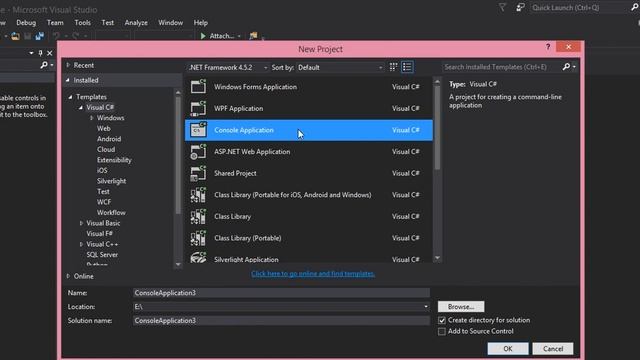Collapse the Templates tree node
The image size is (640, 360).
71,97
